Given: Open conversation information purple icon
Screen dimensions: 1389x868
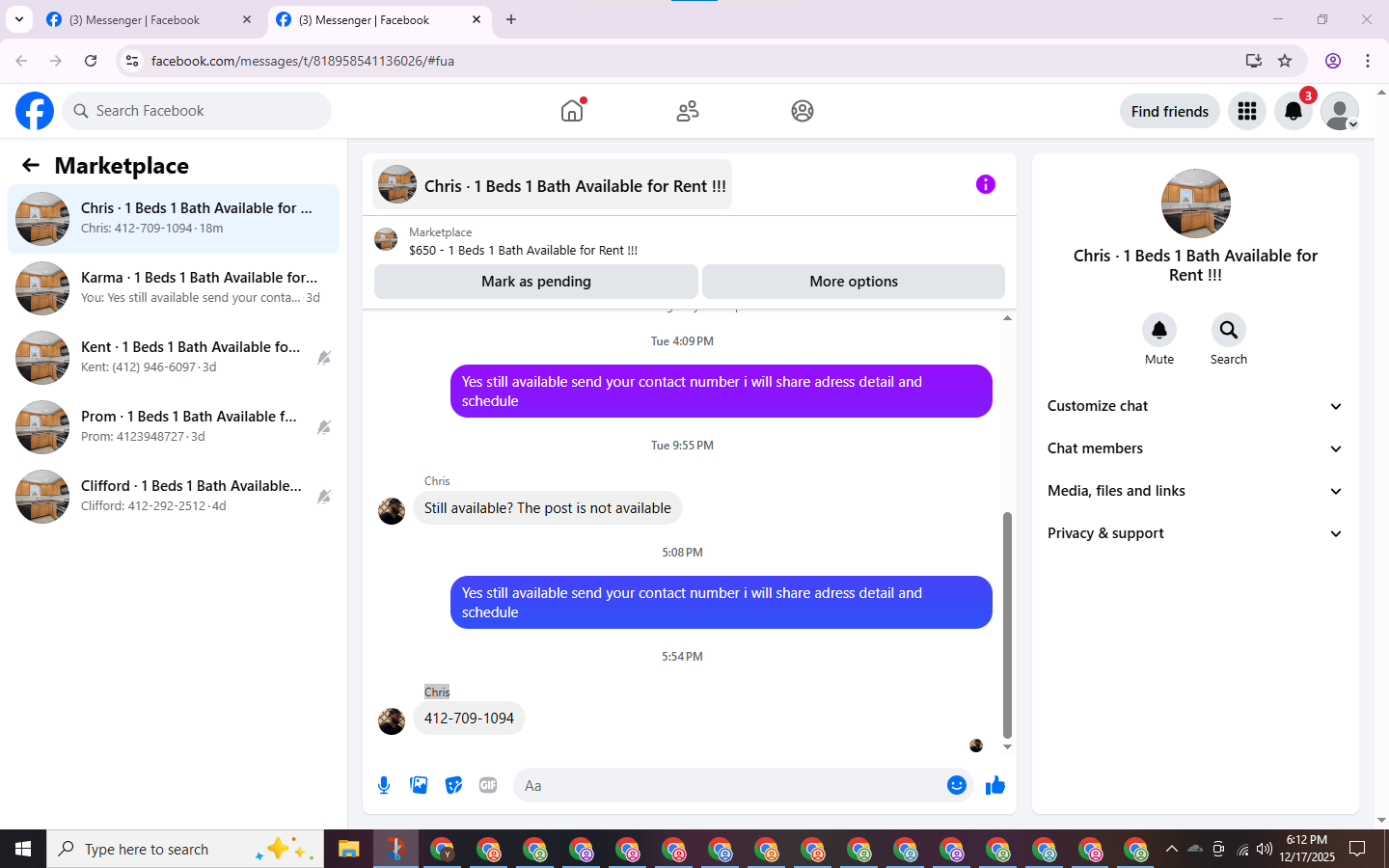Looking at the screenshot, I should (985, 184).
